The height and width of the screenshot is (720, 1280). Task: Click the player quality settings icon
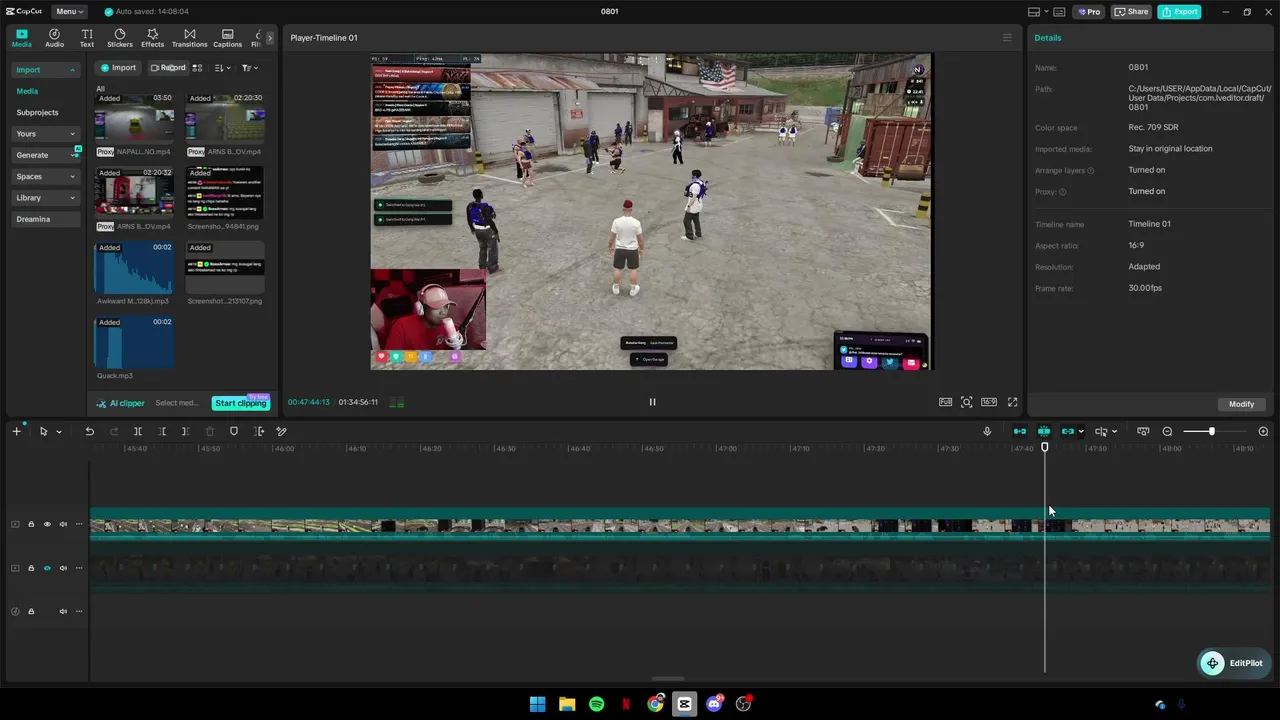coord(945,402)
